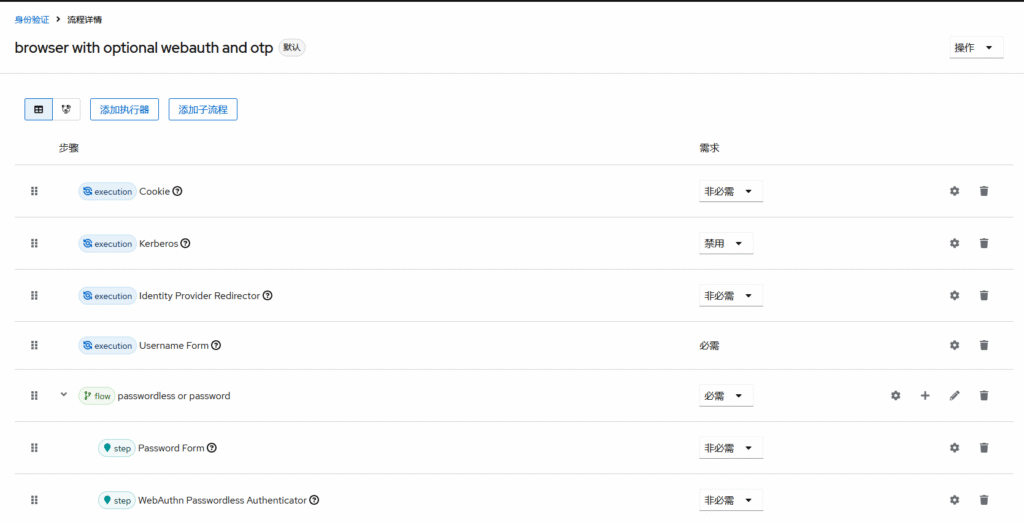1024x522 pixels.
Task: Open Cookie requirement dropdown
Action: click(x=730, y=191)
